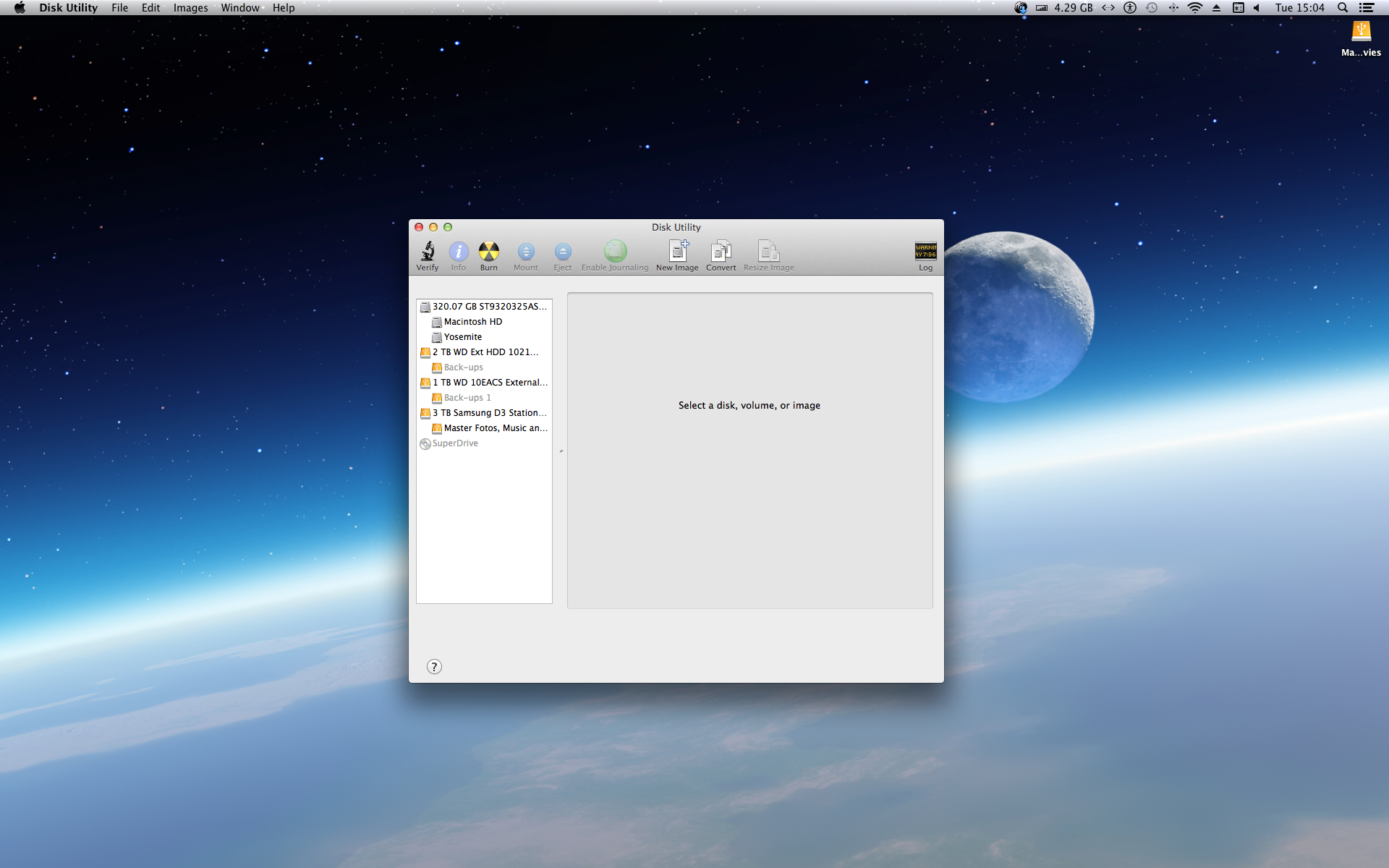Open the File menu
1389x868 pixels.
point(119,8)
